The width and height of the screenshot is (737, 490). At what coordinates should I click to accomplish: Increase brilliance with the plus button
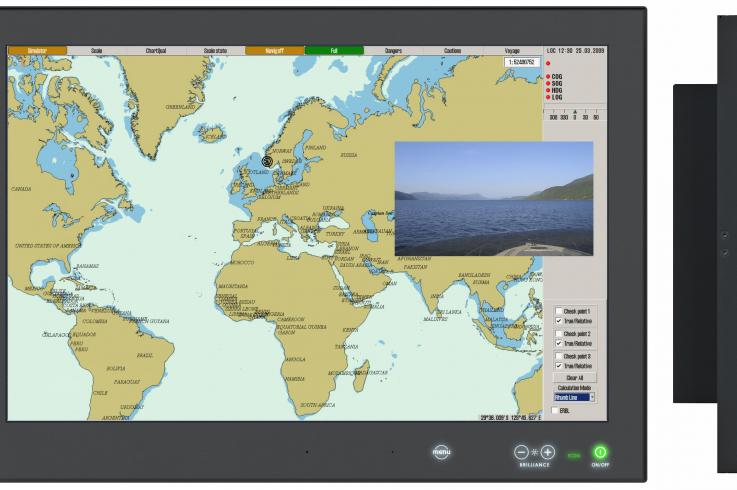pos(548,452)
